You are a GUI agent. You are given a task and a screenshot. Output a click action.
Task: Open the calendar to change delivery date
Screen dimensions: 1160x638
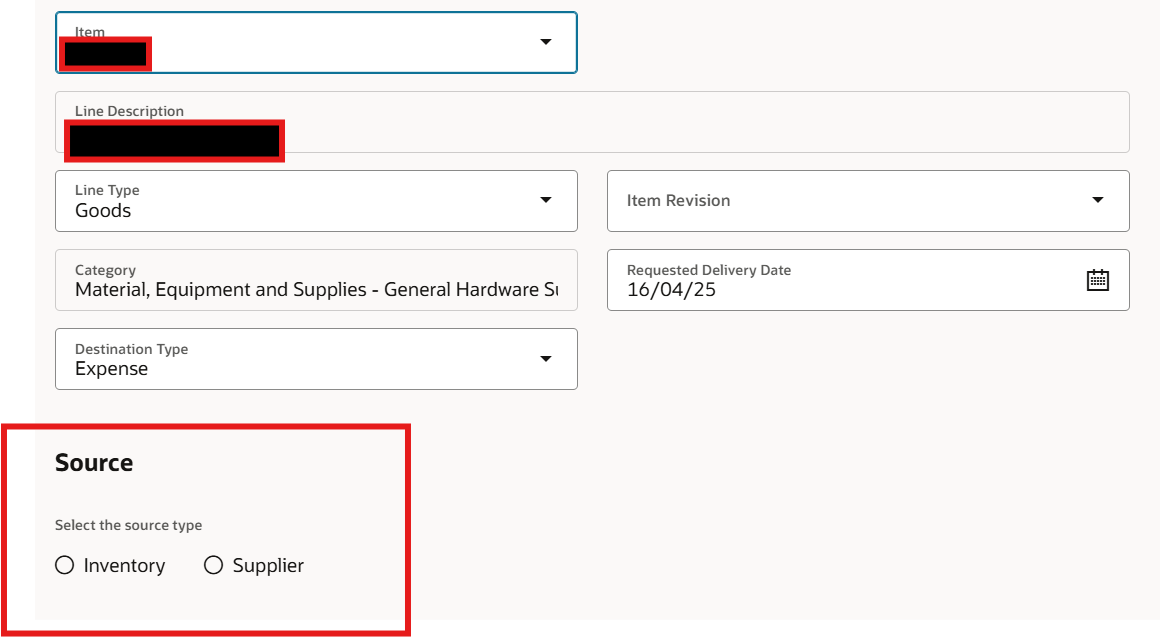1097,280
